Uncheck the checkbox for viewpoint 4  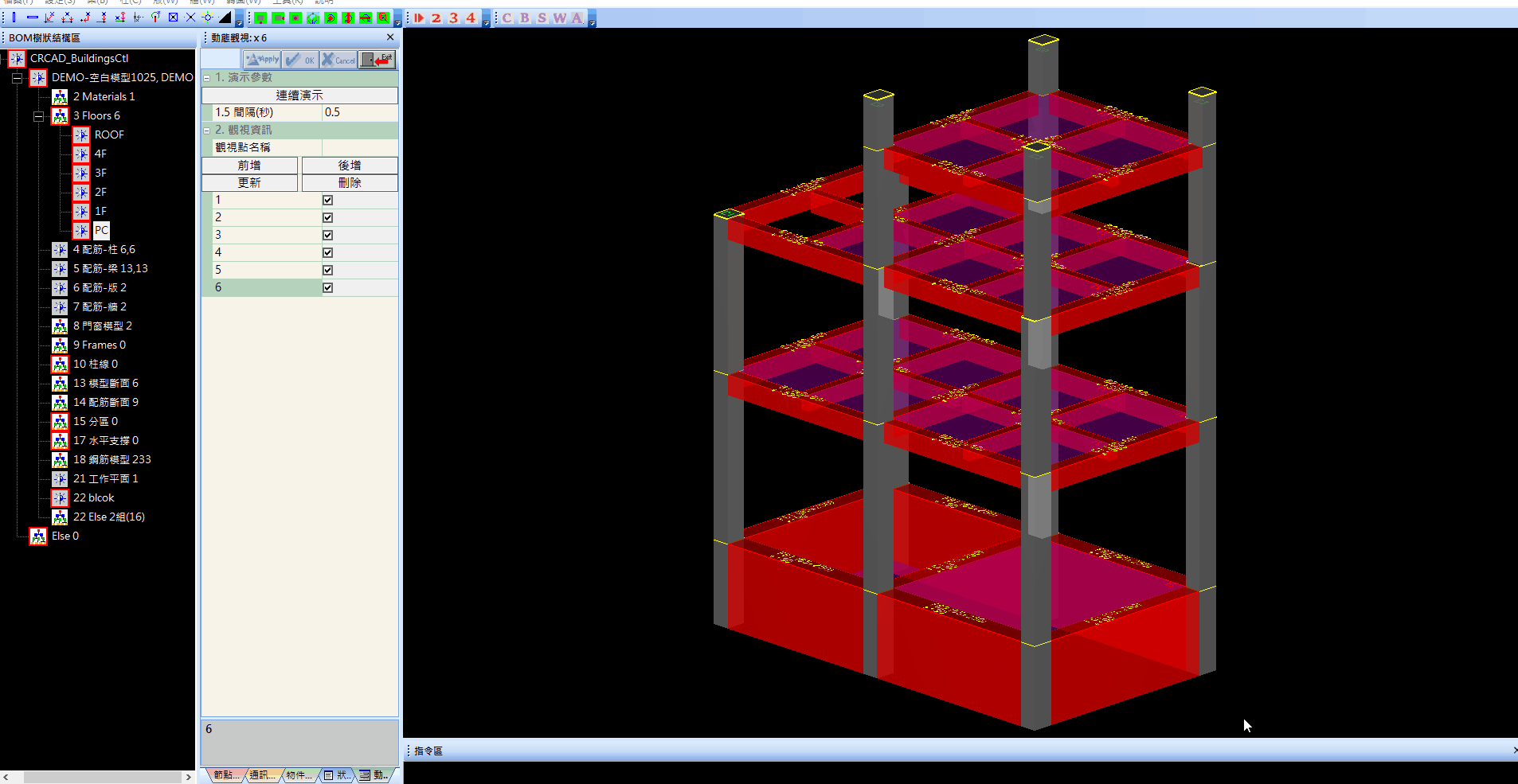(x=327, y=252)
